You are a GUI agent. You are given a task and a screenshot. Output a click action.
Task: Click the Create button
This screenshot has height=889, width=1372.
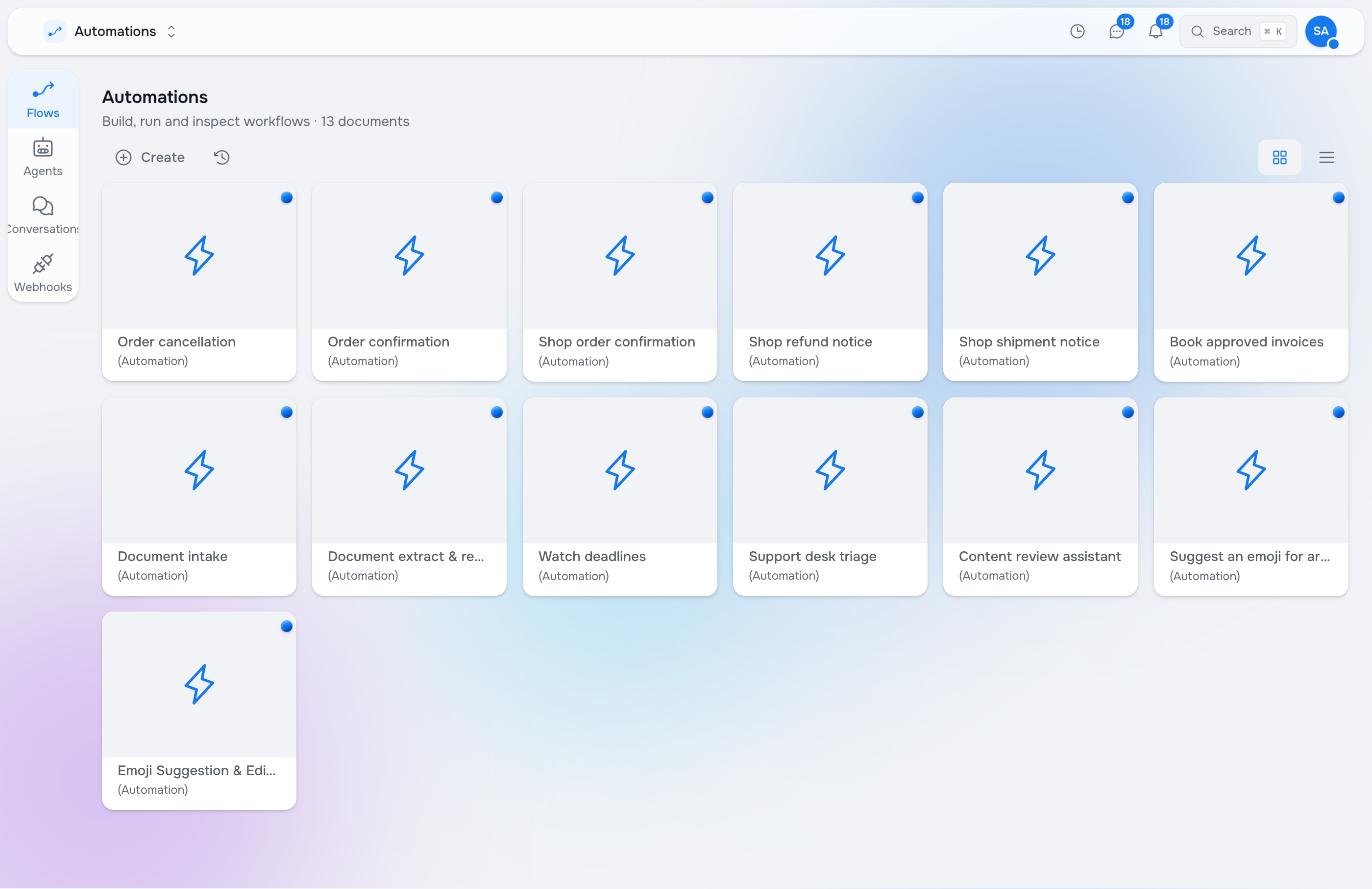(x=150, y=157)
